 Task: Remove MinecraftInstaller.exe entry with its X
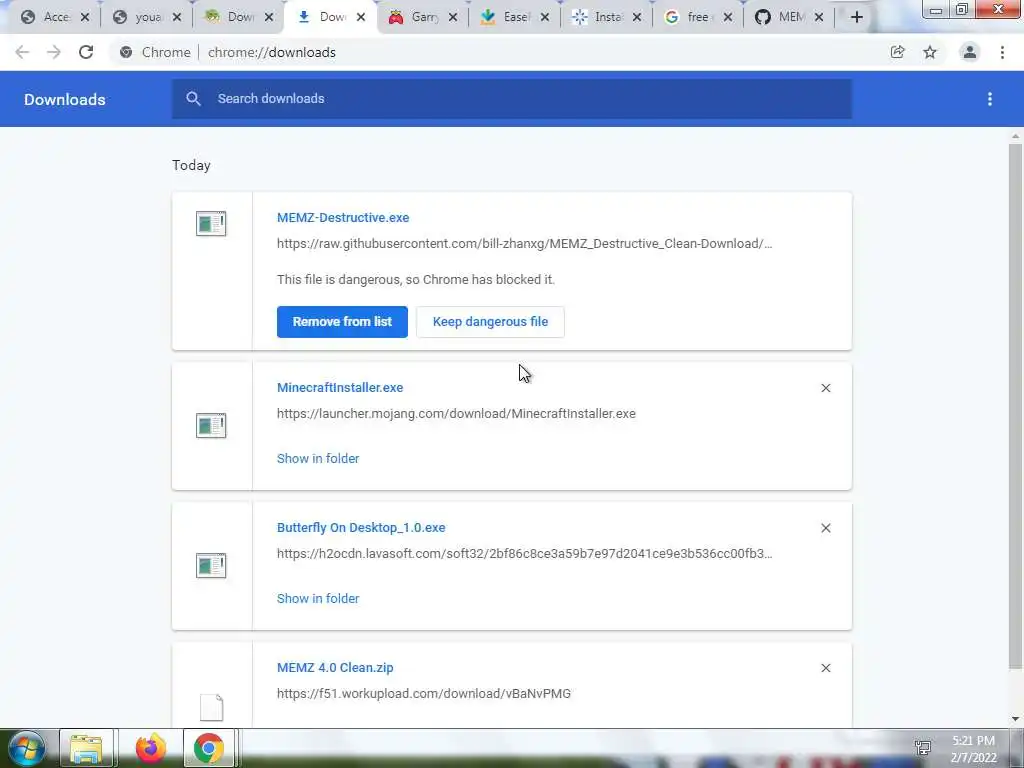[825, 388]
